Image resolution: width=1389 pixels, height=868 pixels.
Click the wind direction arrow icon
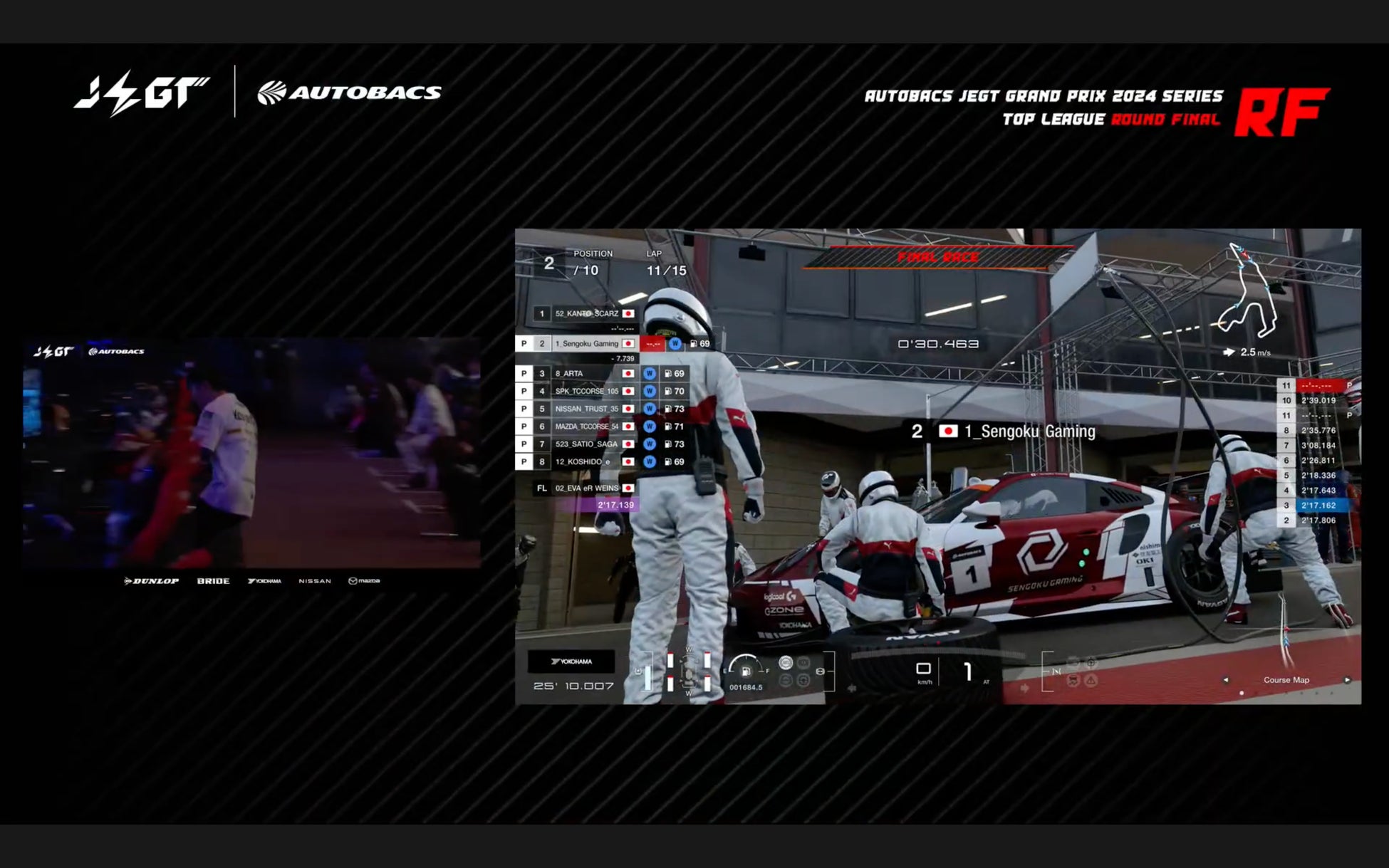1229,352
